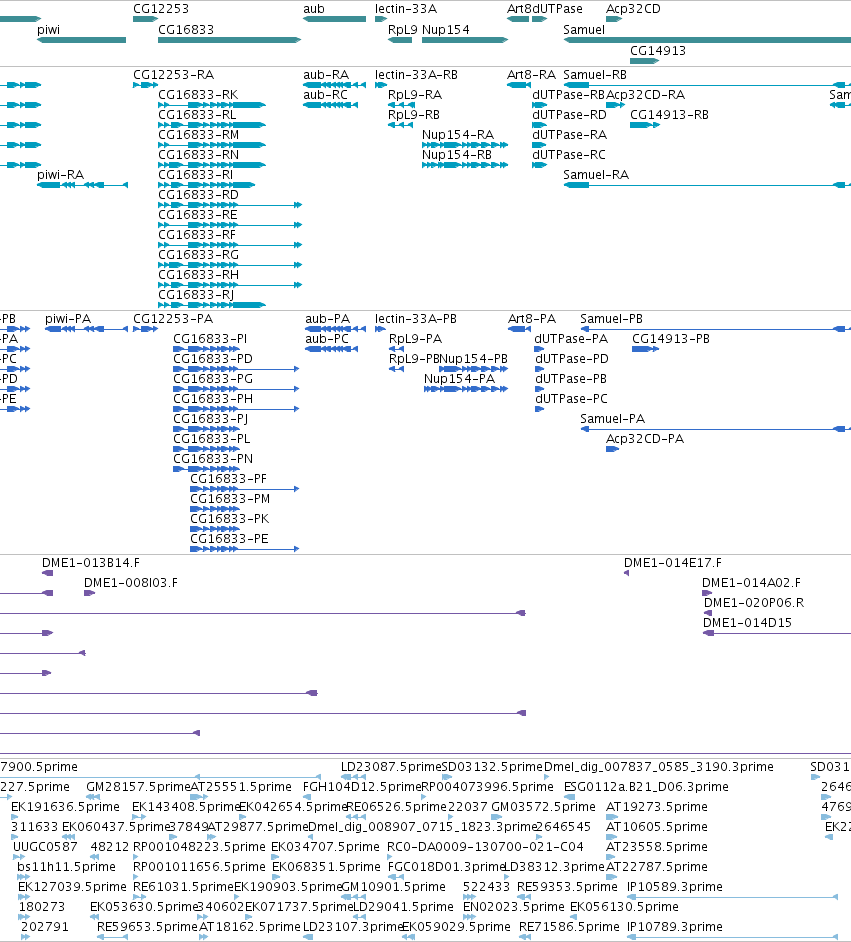Click the piwi gene feature
The width and height of the screenshot is (851, 942).
[x=81, y=40]
